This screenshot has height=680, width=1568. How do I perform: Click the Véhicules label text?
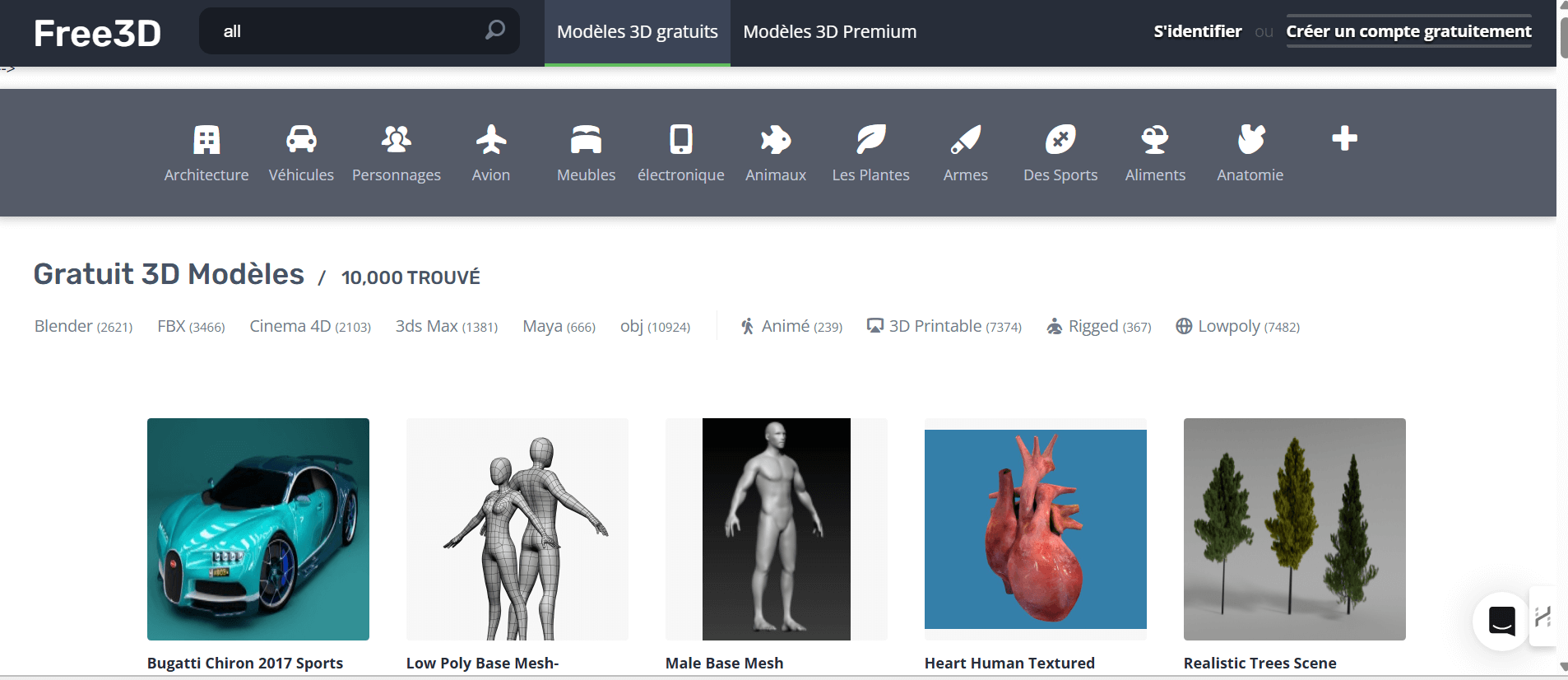coord(301,175)
